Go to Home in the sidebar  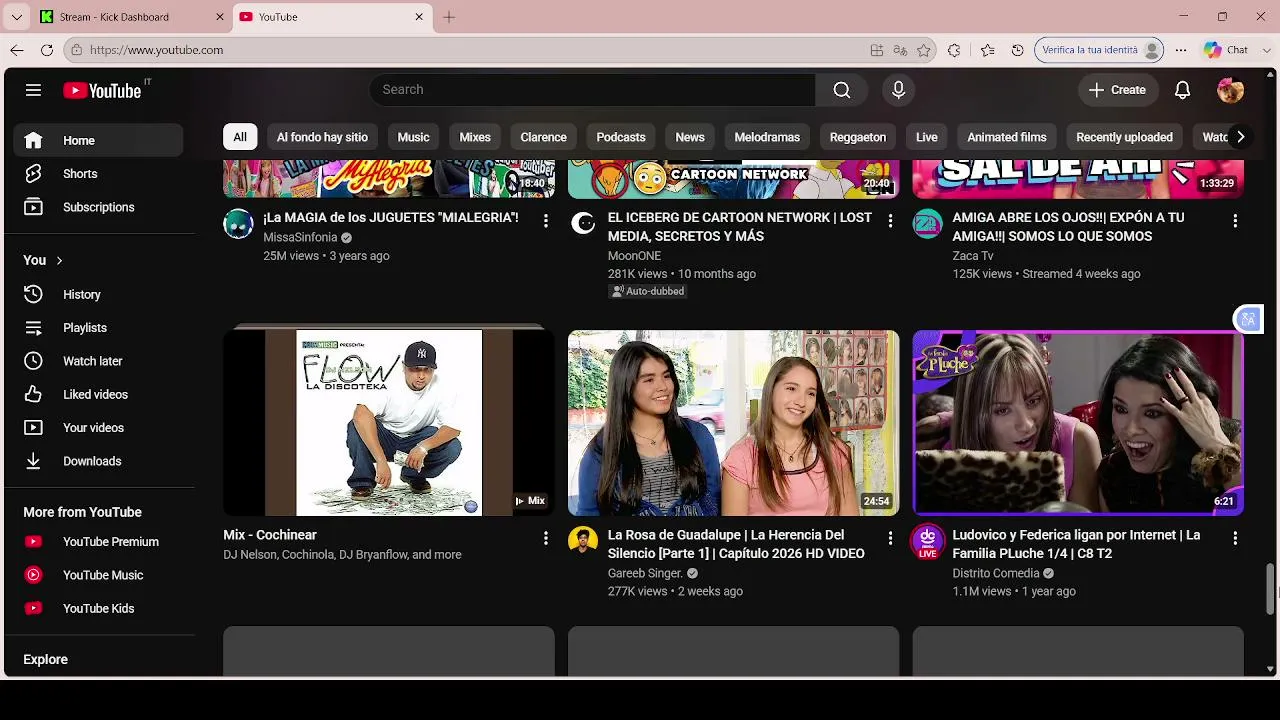pyautogui.click(x=98, y=141)
